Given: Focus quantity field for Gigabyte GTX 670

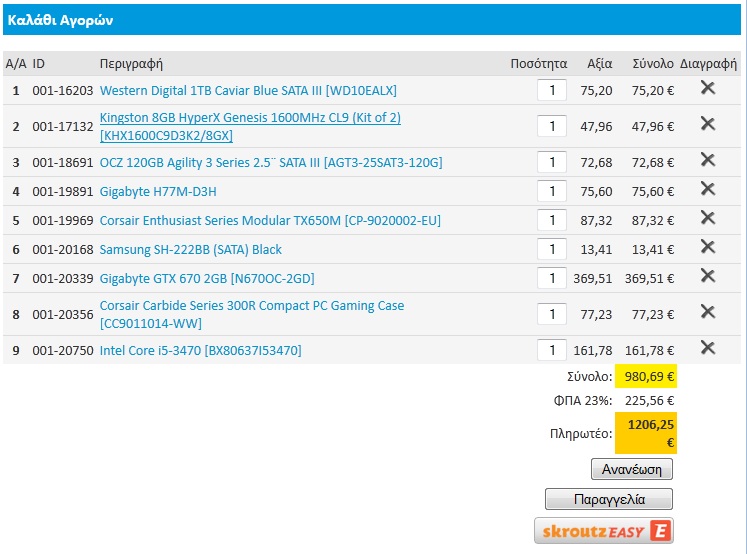Looking at the screenshot, I should (x=552, y=278).
